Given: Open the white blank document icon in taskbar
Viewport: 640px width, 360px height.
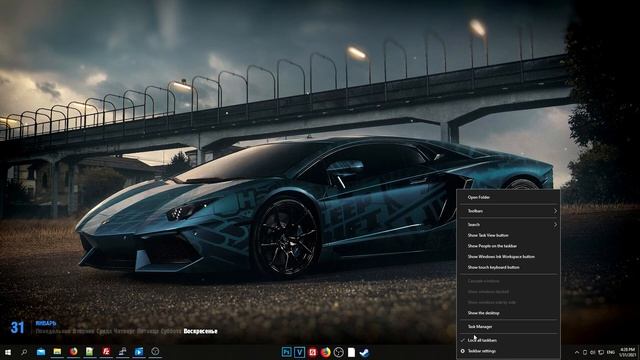Looking at the screenshot, I should tap(351, 352).
